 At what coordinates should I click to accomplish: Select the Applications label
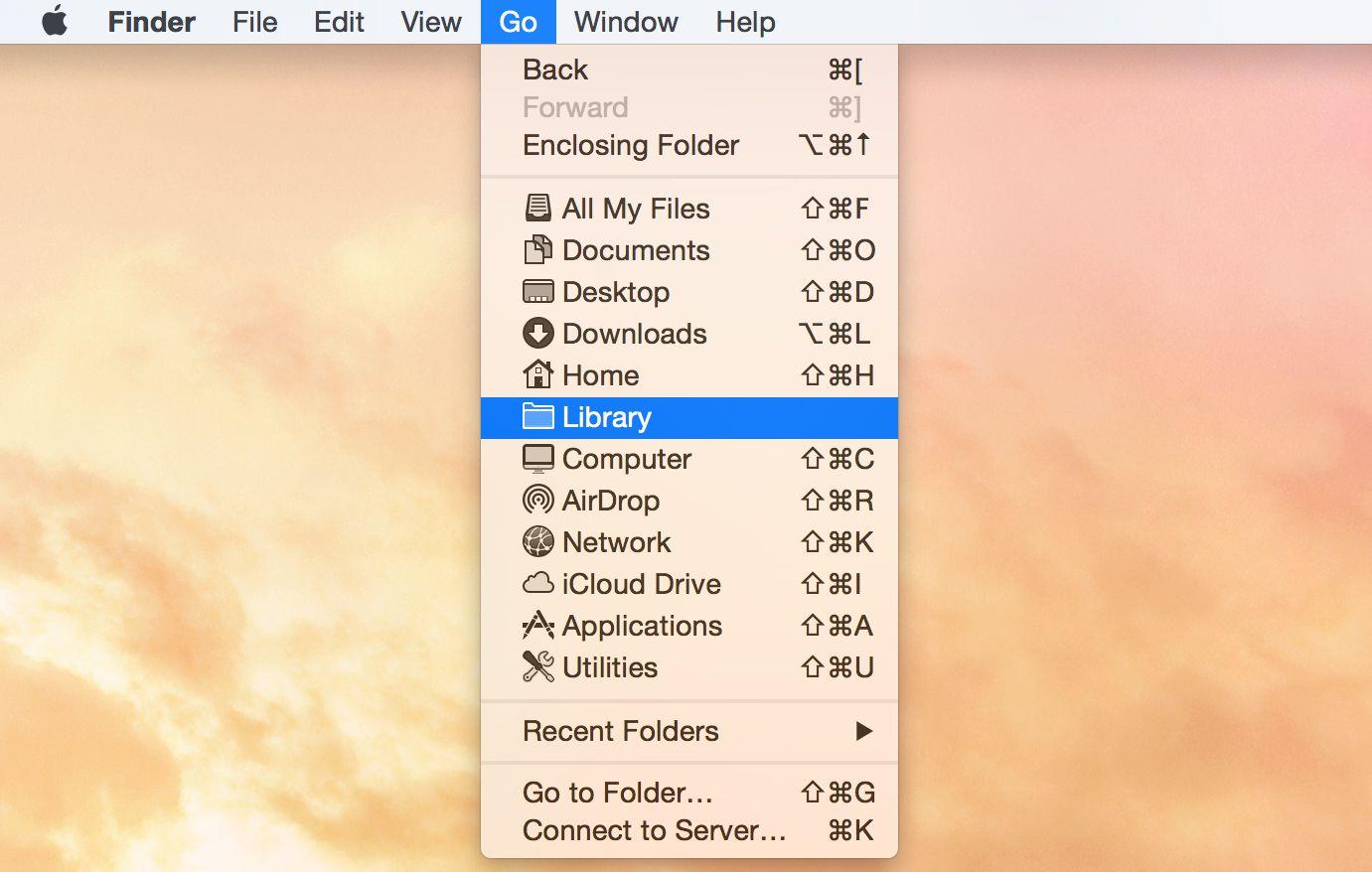[x=643, y=626]
